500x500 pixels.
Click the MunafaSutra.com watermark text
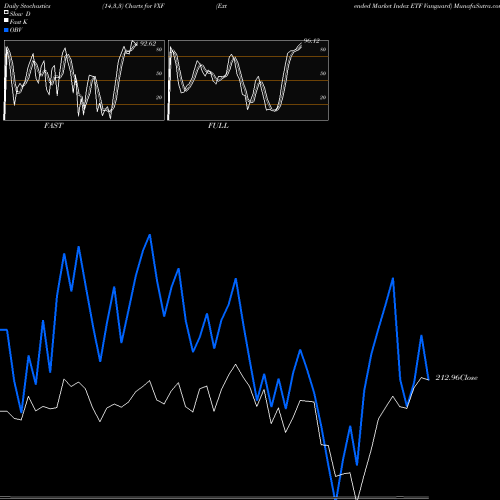(x=477, y=6)
